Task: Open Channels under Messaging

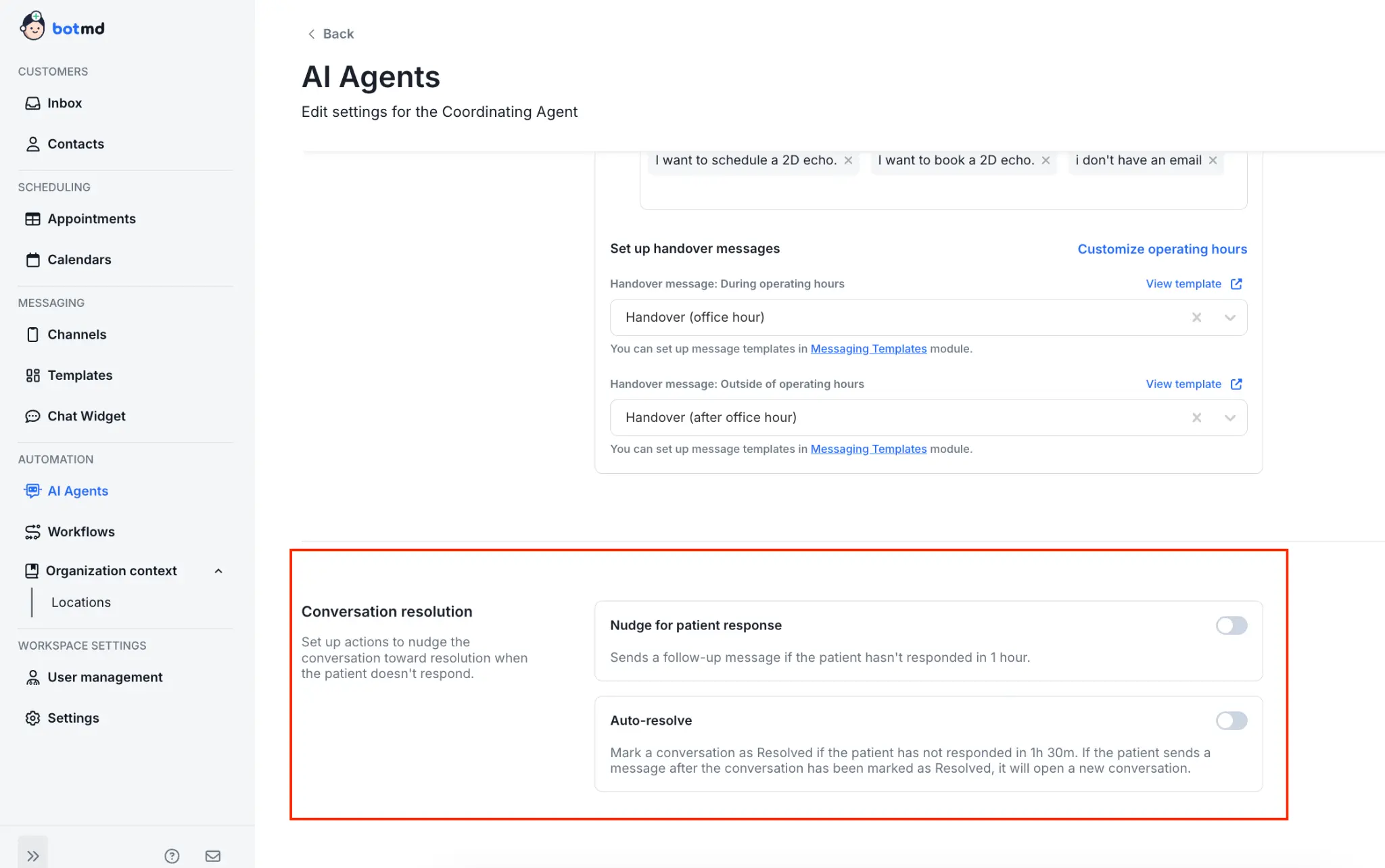Action: point(76,334)
